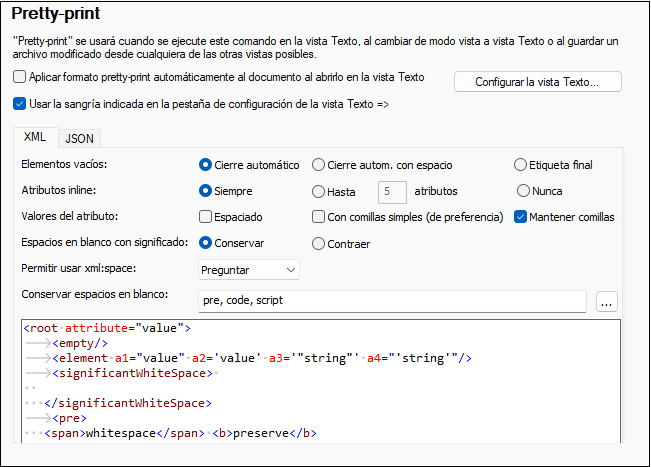
Task: Uncheck the Mantener comillas checkbox
Action: 521,217
